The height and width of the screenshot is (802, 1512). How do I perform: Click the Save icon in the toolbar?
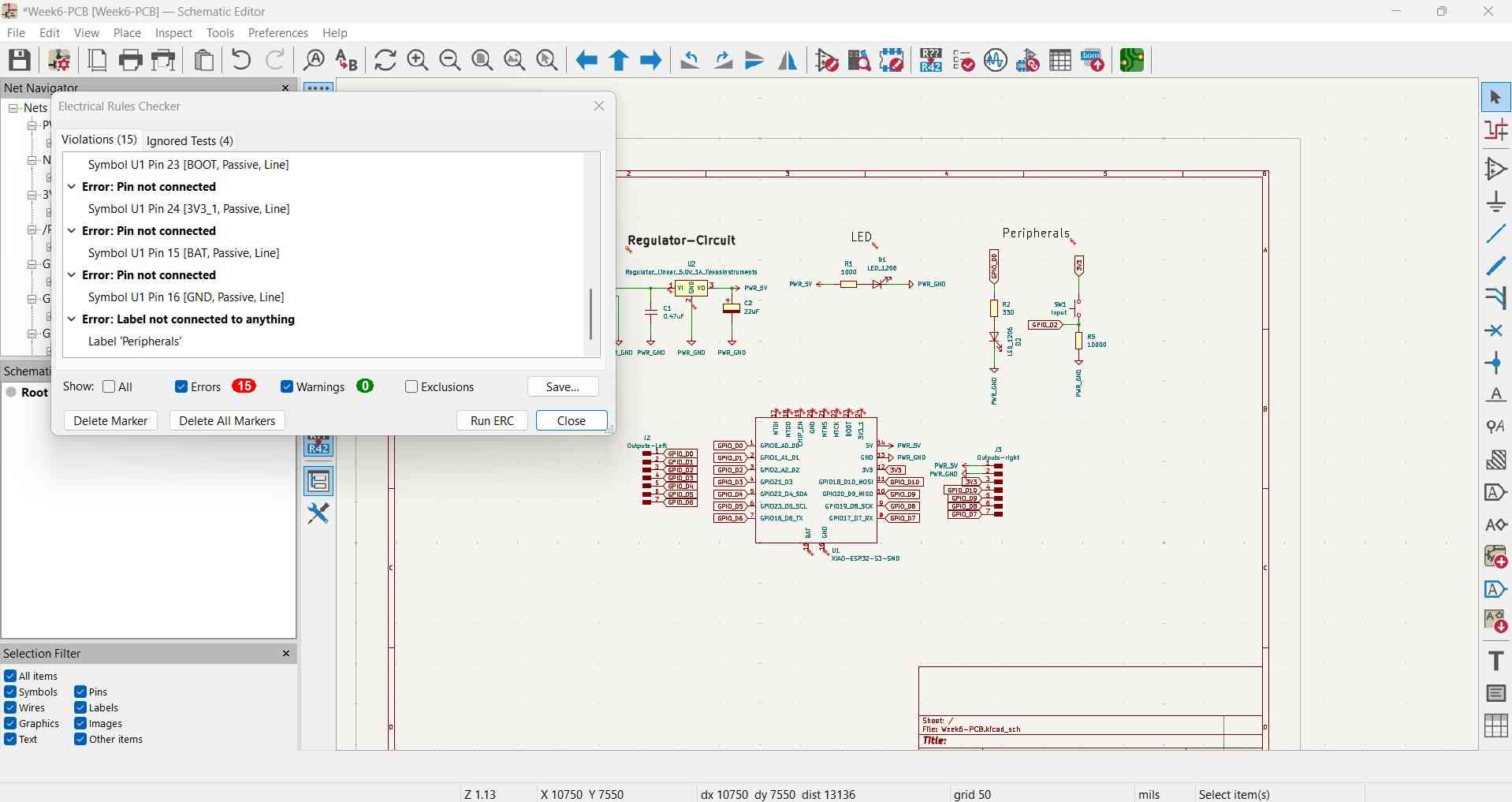click(x=20, y=61)
